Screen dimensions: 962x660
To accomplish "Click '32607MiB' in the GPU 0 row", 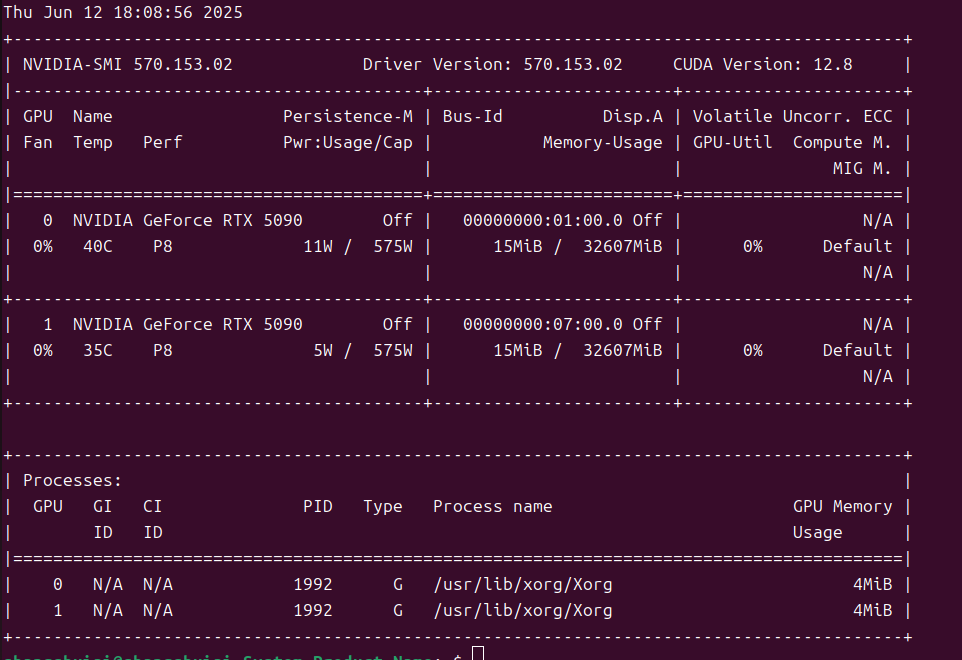I will tap(623, 247).
